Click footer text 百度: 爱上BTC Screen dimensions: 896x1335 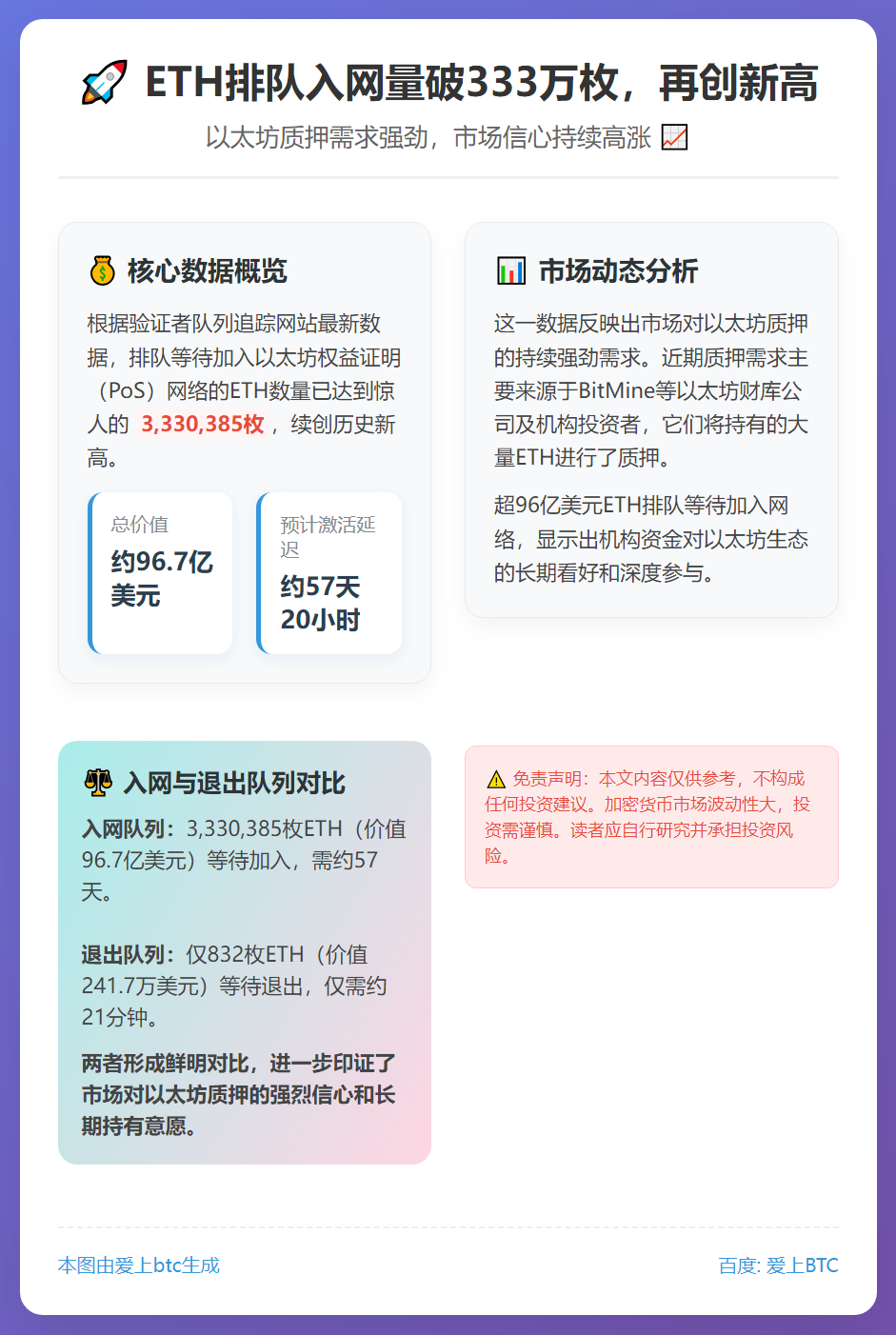779,1265
